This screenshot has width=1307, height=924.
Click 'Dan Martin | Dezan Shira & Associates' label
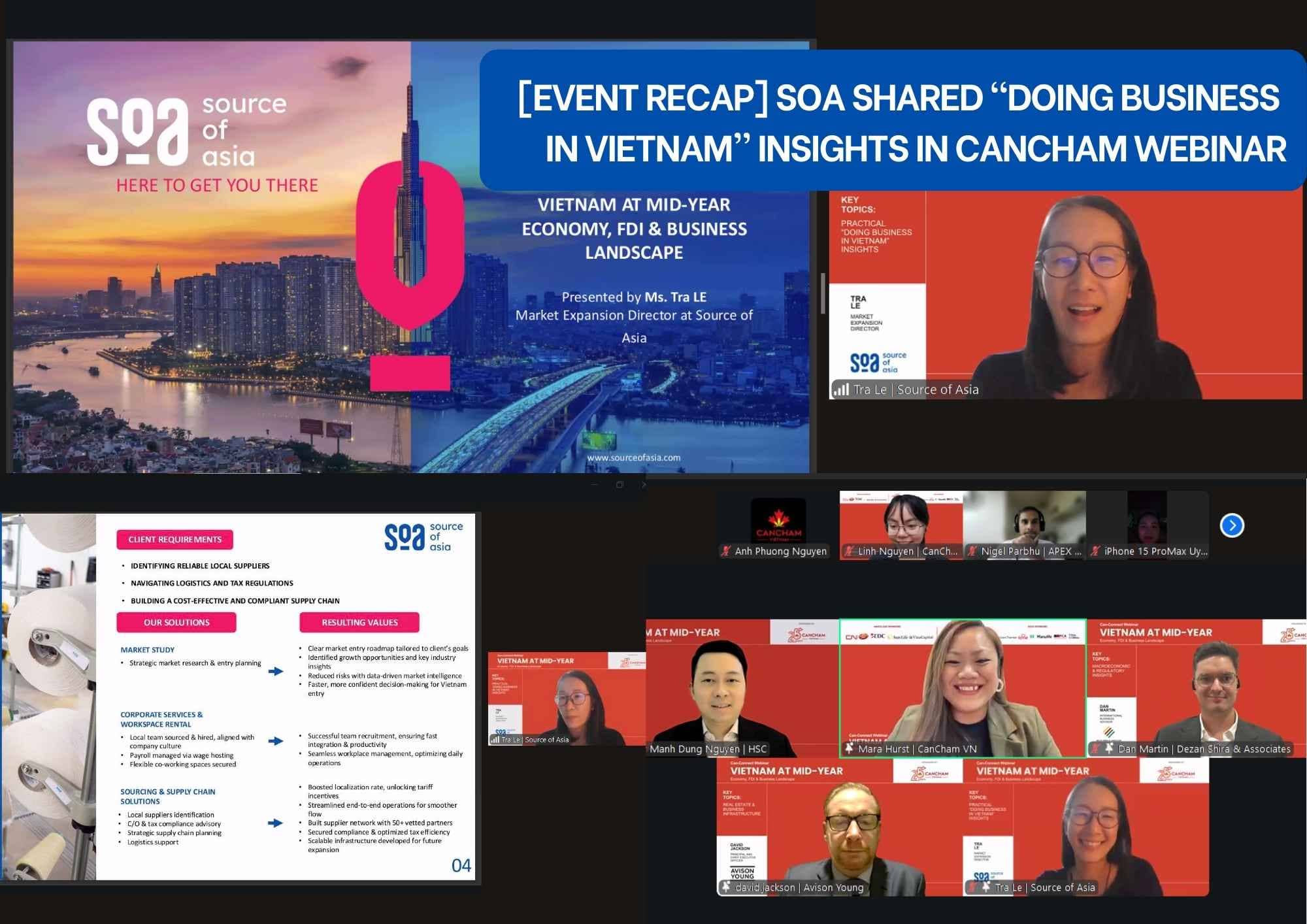click(1204, 749)
